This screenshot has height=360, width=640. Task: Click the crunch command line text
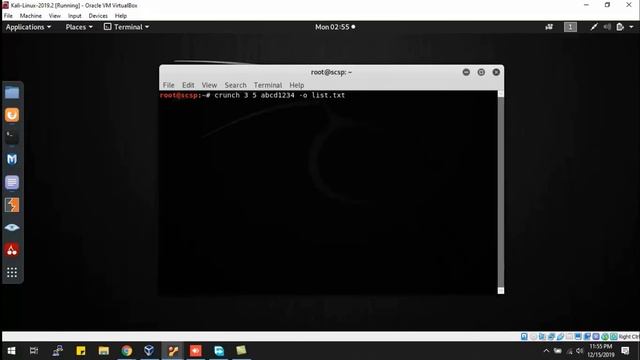click(x=280, y=95)
